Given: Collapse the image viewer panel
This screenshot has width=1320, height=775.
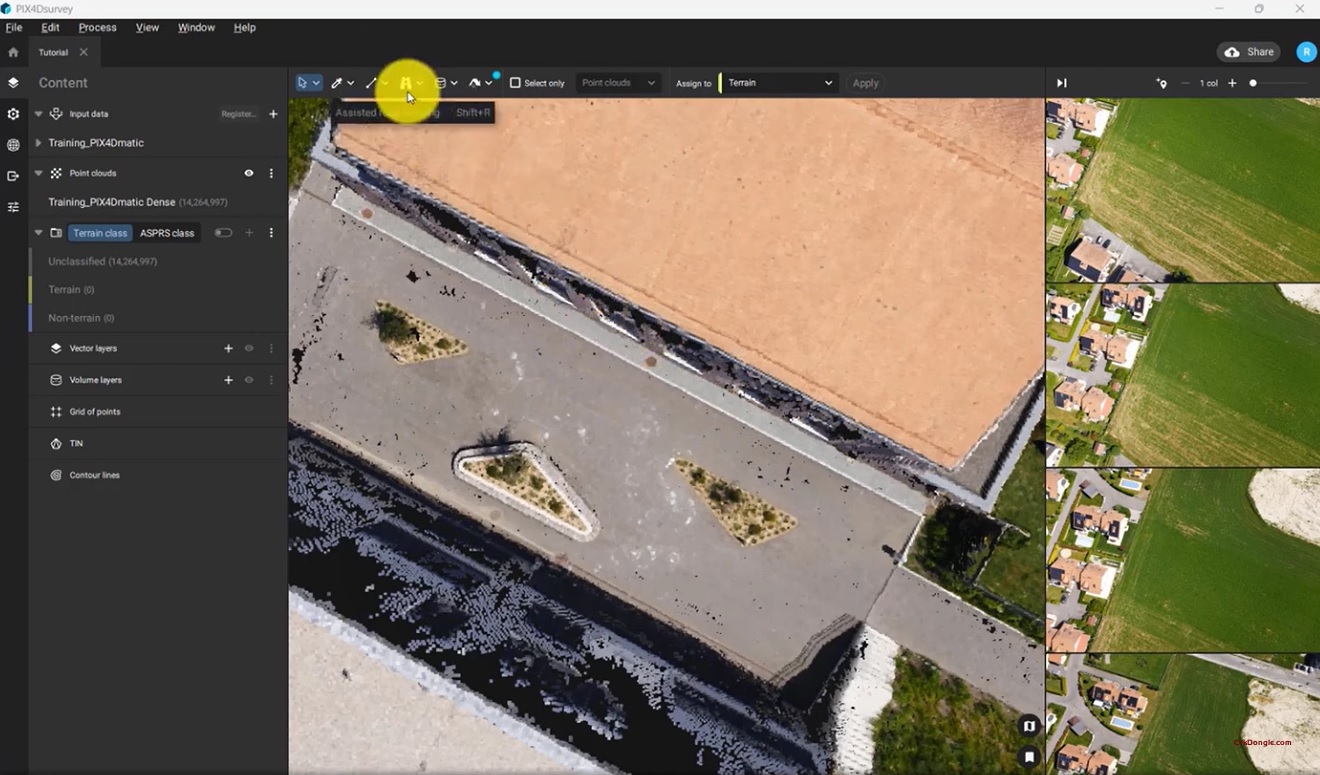Looking at the screenshot, I should pyautogui.click(x=1062, y=83).
